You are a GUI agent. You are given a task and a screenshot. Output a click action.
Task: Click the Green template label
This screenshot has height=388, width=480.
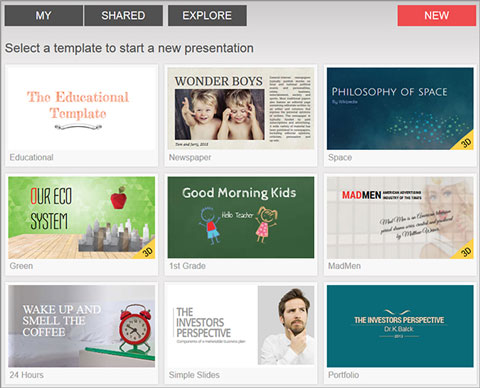pos(21,266)
